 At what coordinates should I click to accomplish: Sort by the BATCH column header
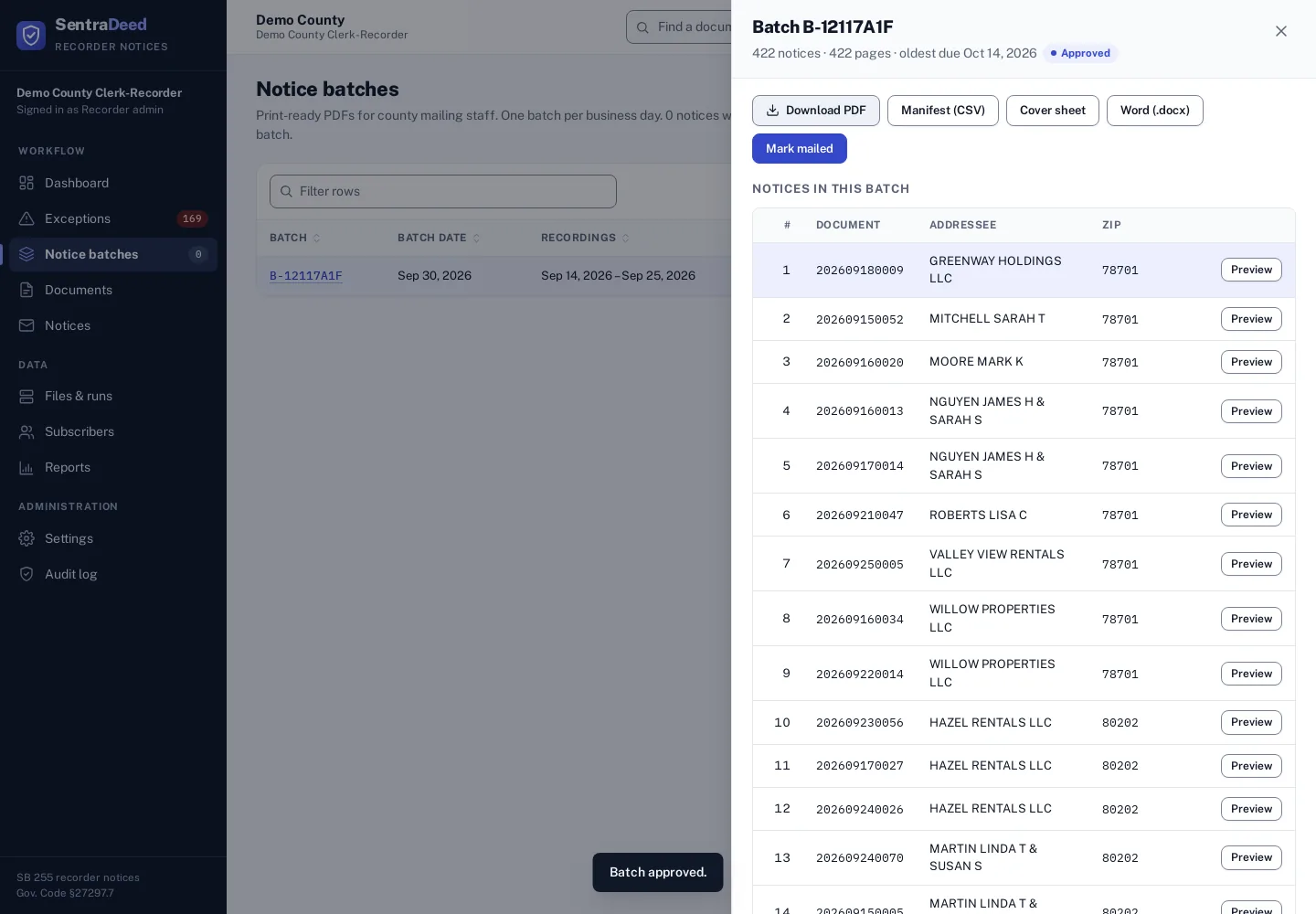point(294,238)
